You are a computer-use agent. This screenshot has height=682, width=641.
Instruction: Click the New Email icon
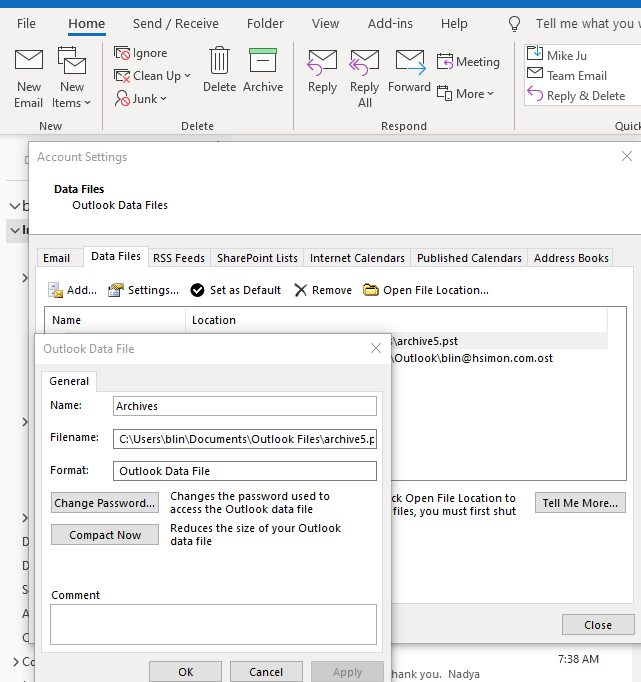point(29,60)
